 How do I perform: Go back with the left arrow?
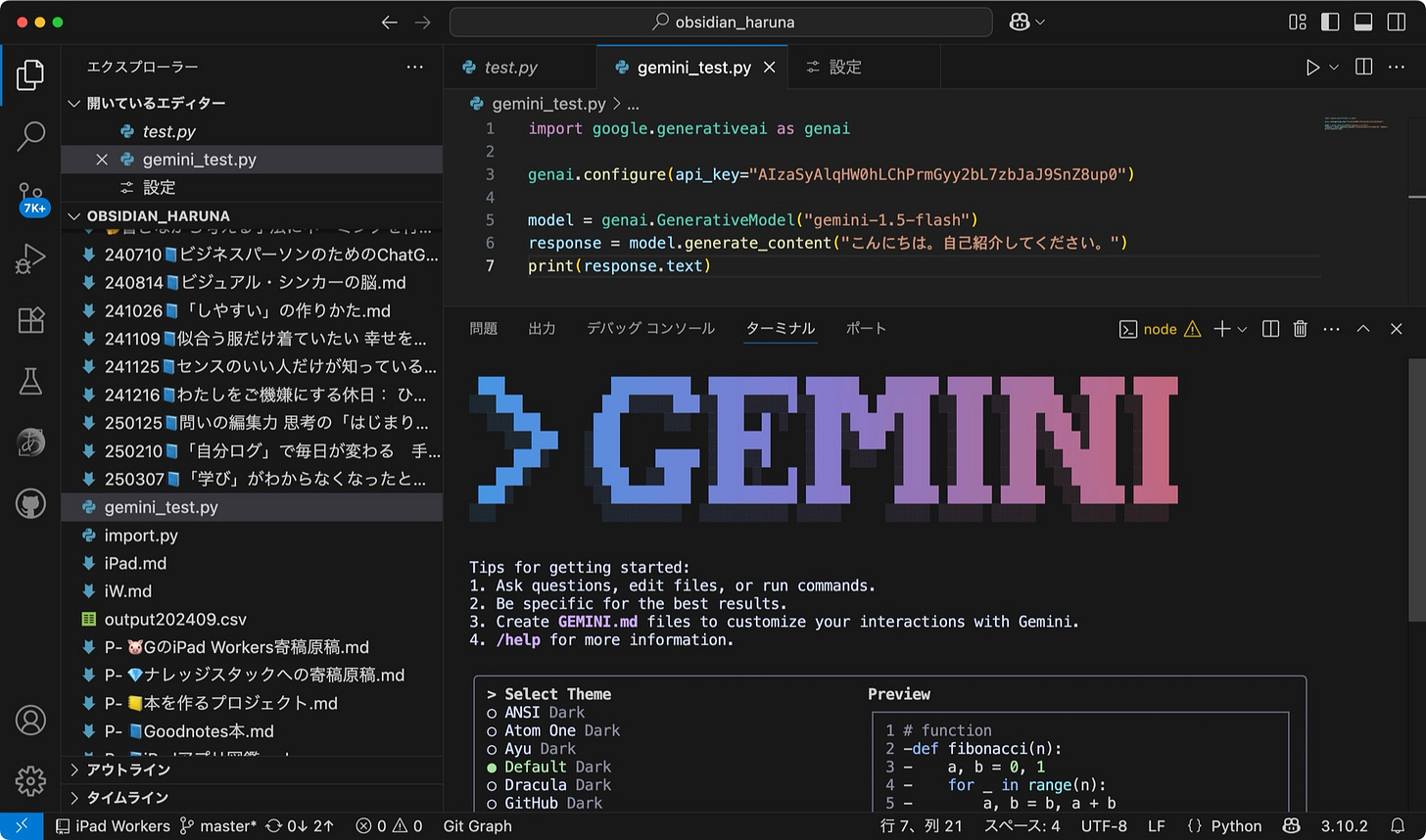coord(390,22)
